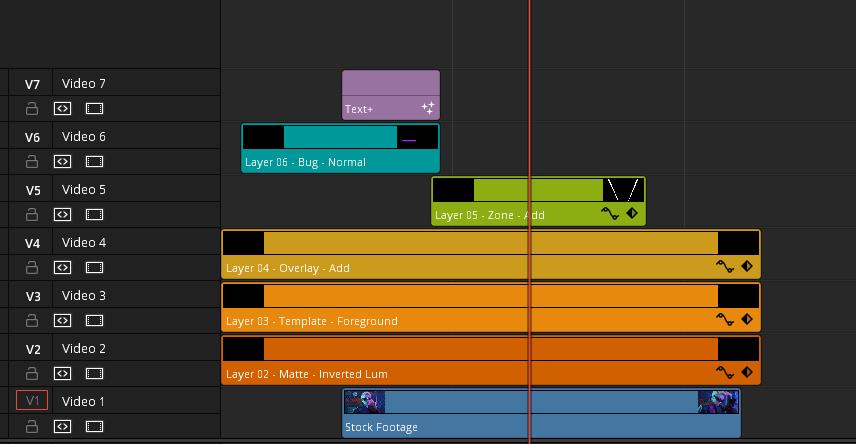856x444 pixels.
Task: Select the V1 destination track control
Action: (x=32, y=400)
